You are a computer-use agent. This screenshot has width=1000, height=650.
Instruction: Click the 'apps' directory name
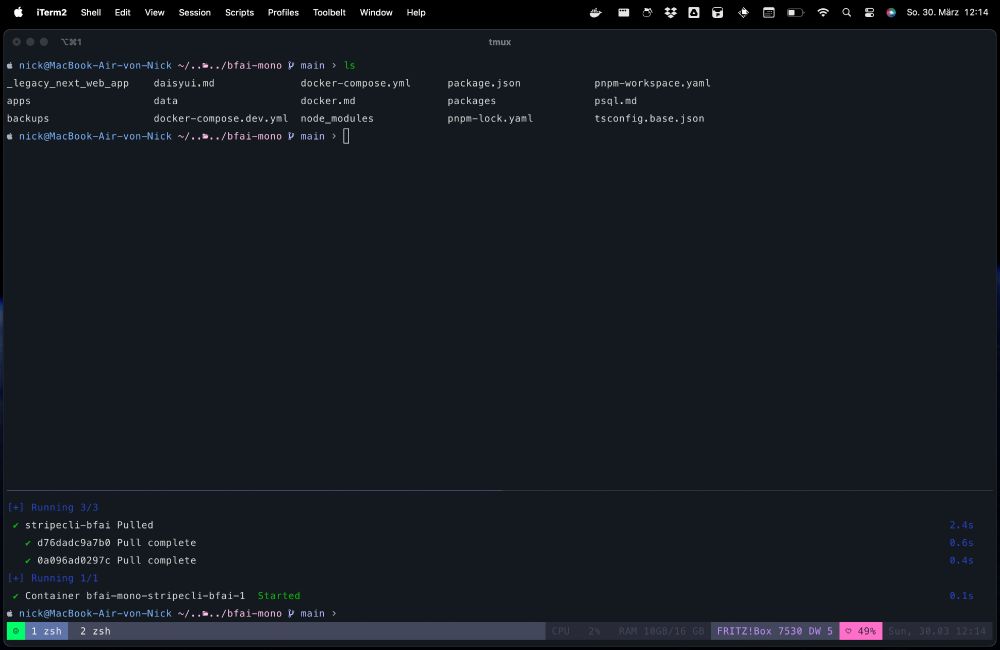click(x=18, y=101)
